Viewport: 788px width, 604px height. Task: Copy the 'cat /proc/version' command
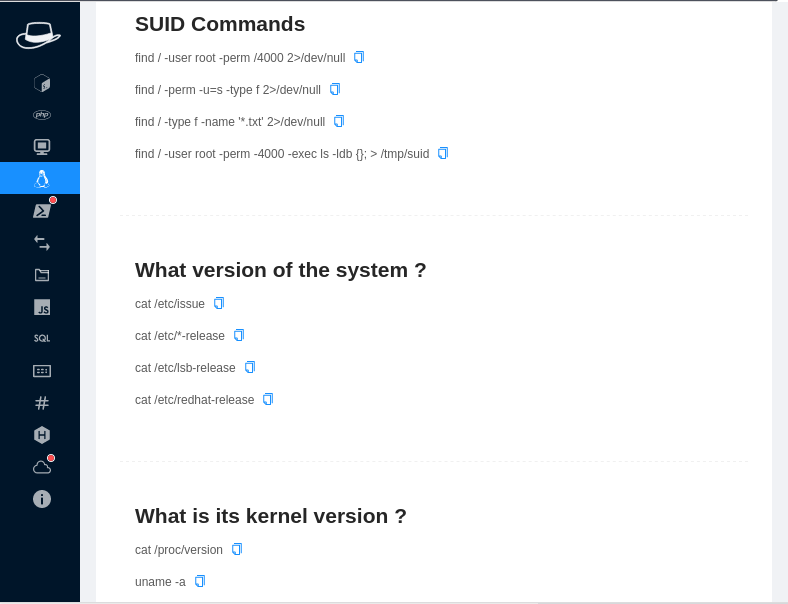pyautogui.click(x=237, y=549)
